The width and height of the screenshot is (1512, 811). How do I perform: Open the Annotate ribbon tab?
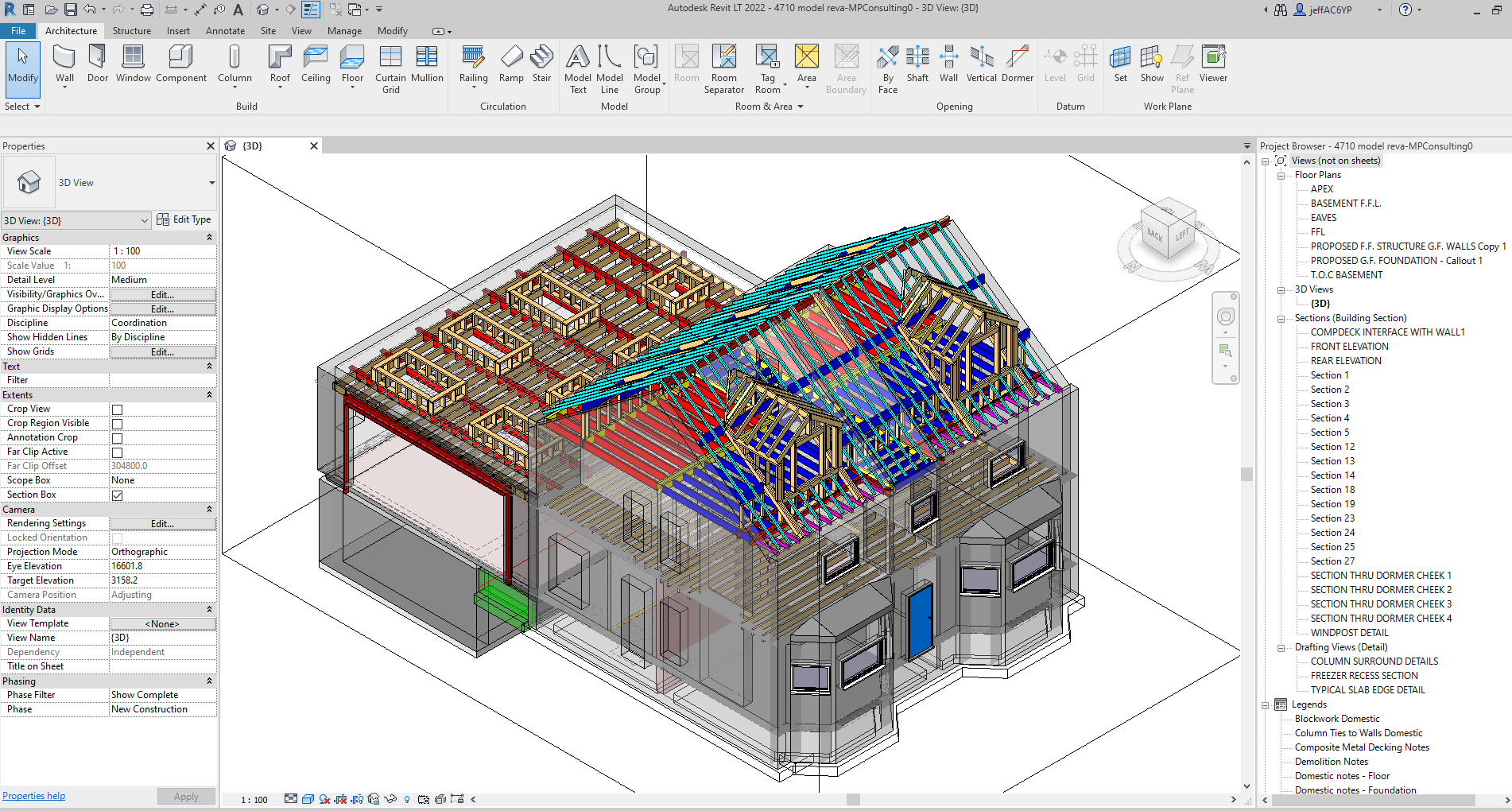point(225,31)
